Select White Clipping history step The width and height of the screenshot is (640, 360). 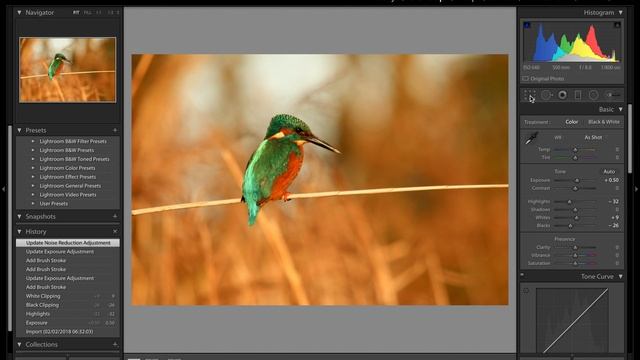tap(68, 296)
